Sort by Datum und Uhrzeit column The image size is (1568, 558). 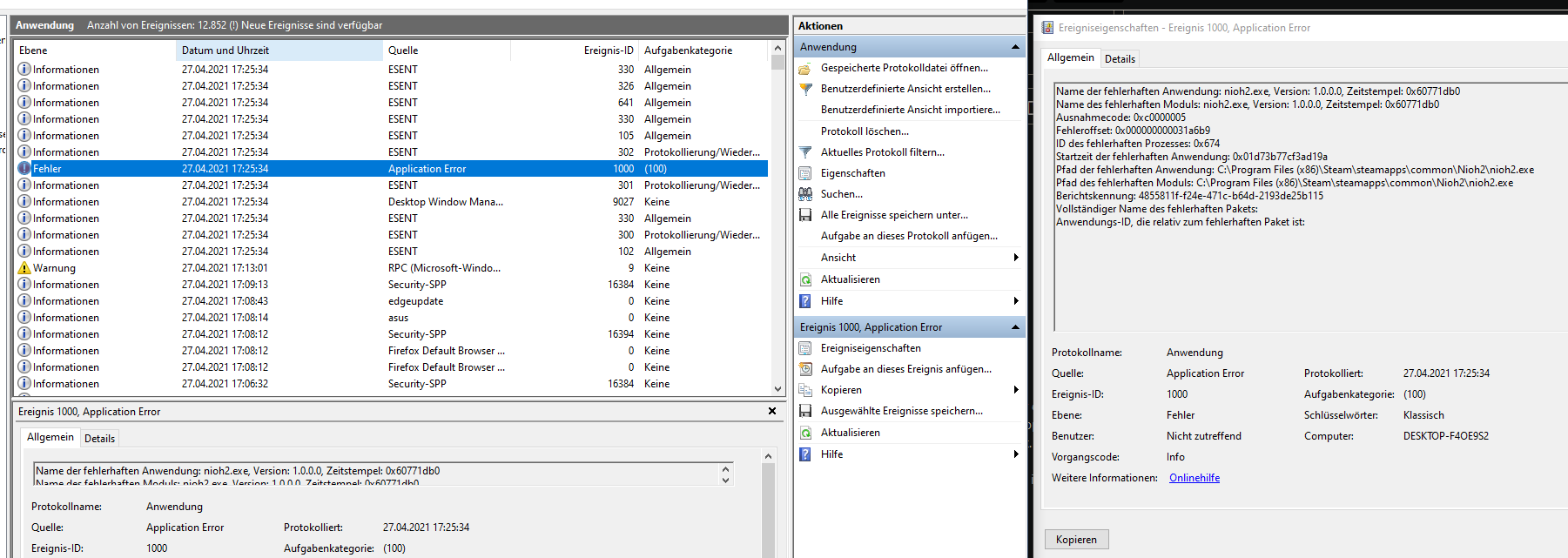279,50
